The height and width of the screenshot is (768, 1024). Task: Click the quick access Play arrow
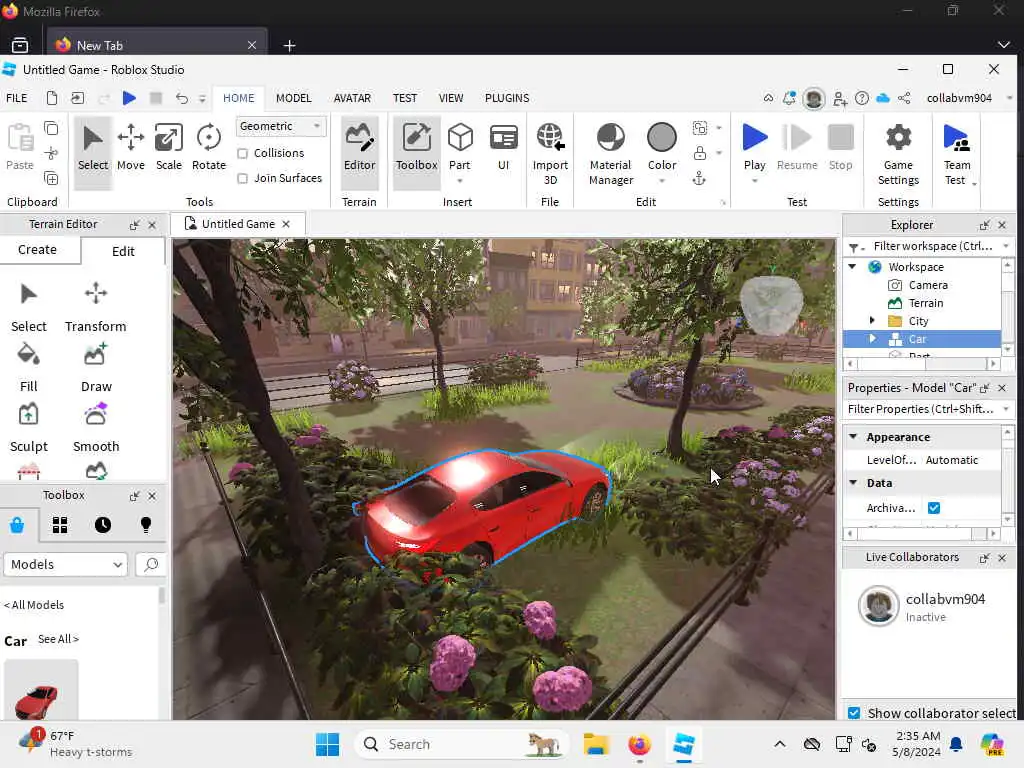click(129, 98)
